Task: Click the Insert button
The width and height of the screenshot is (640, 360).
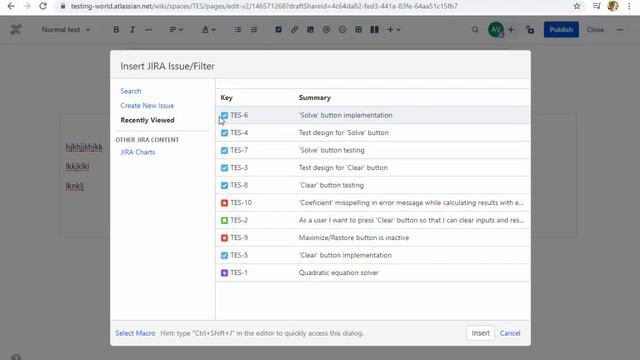Action: pos(480,333)
